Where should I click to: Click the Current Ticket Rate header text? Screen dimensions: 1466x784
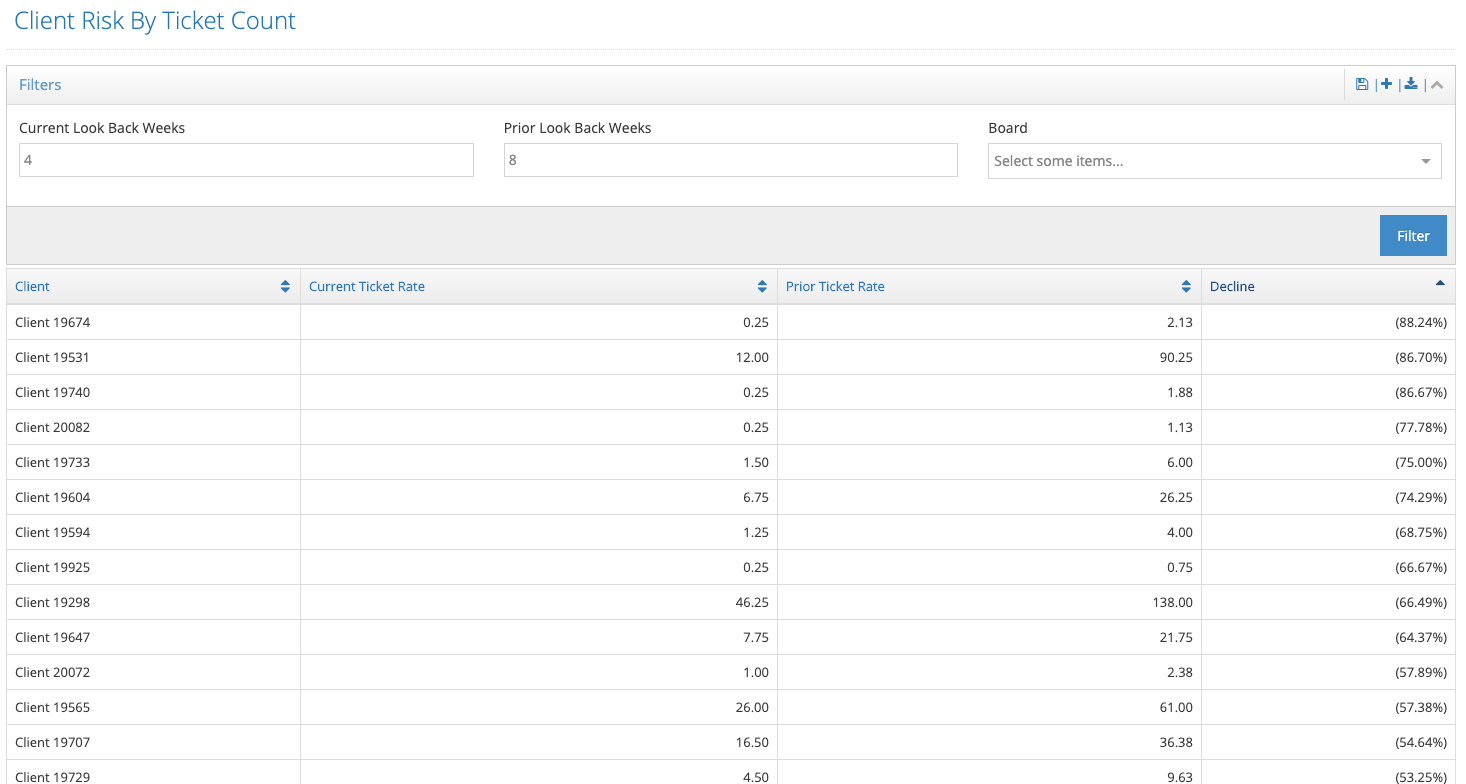click(367, 287)
